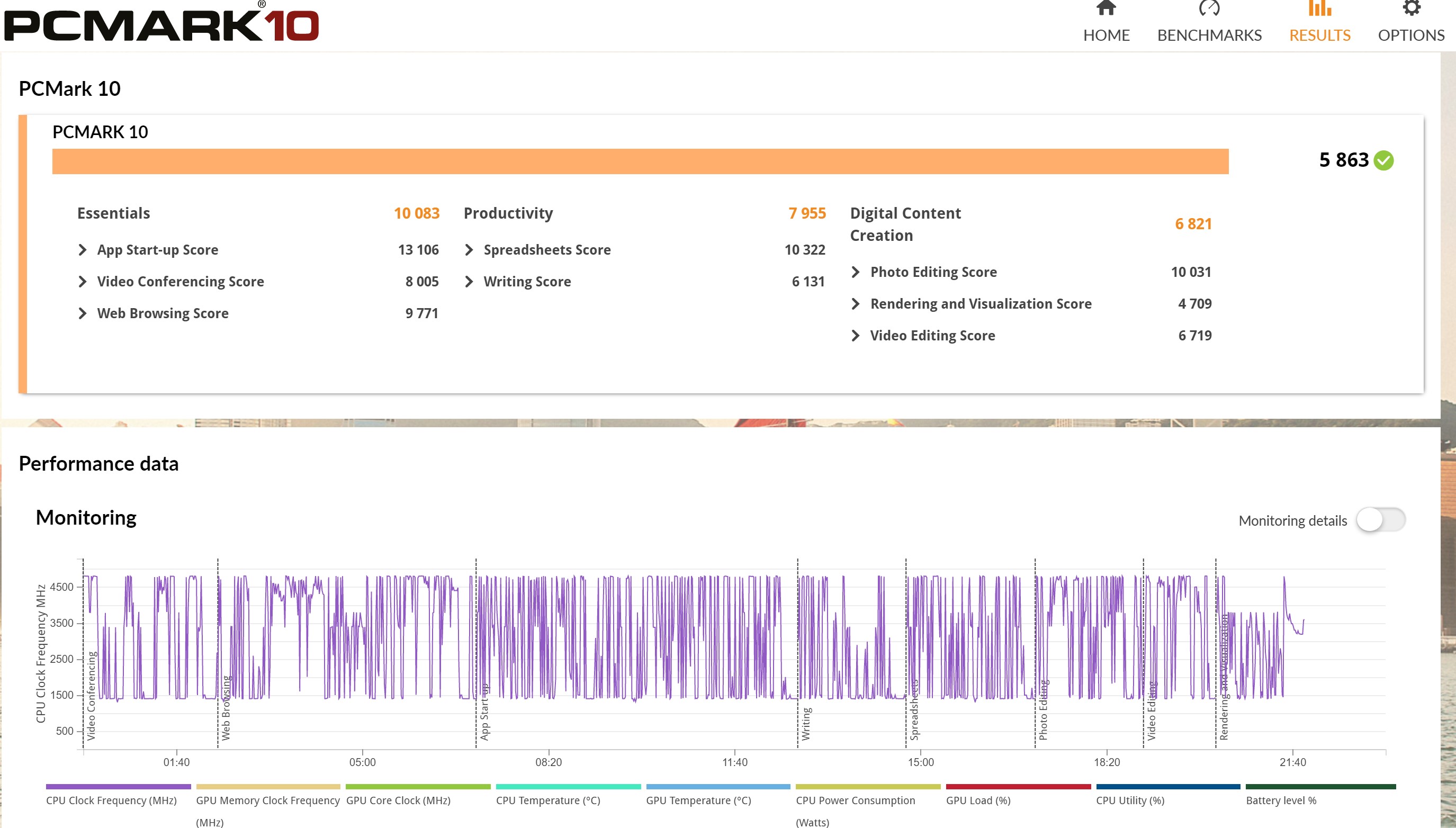
Task: Click the green validation checkmark icon
Action: click(x=1383, y=160)
